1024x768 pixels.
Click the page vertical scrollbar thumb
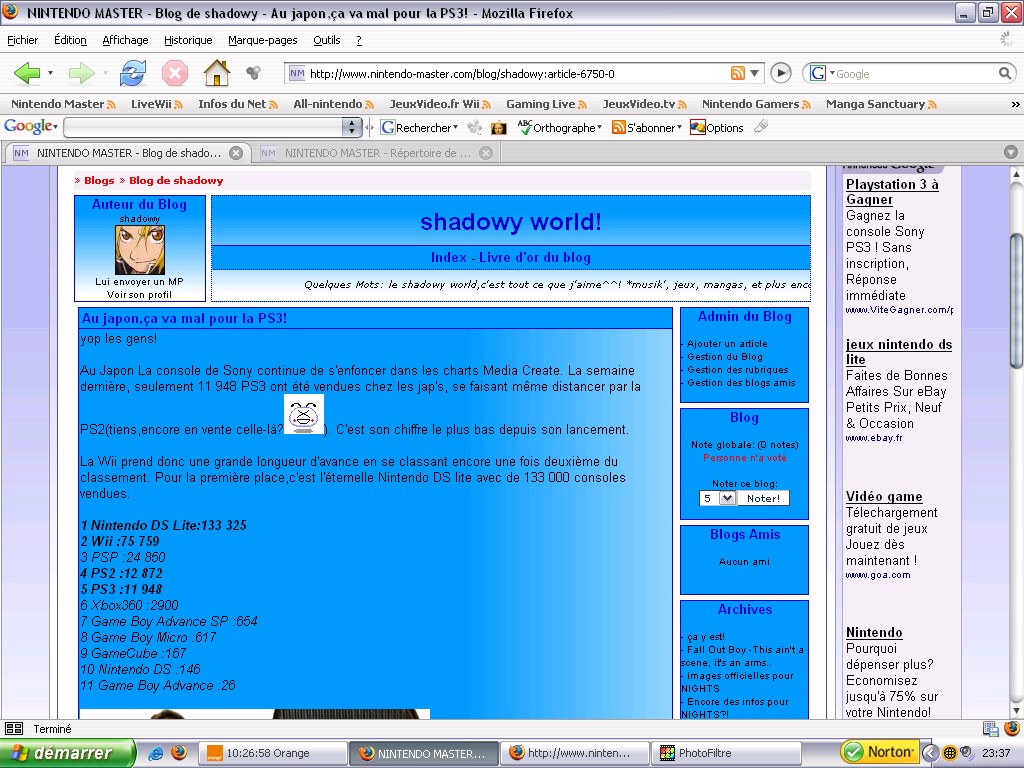(x=1016, y=300)
